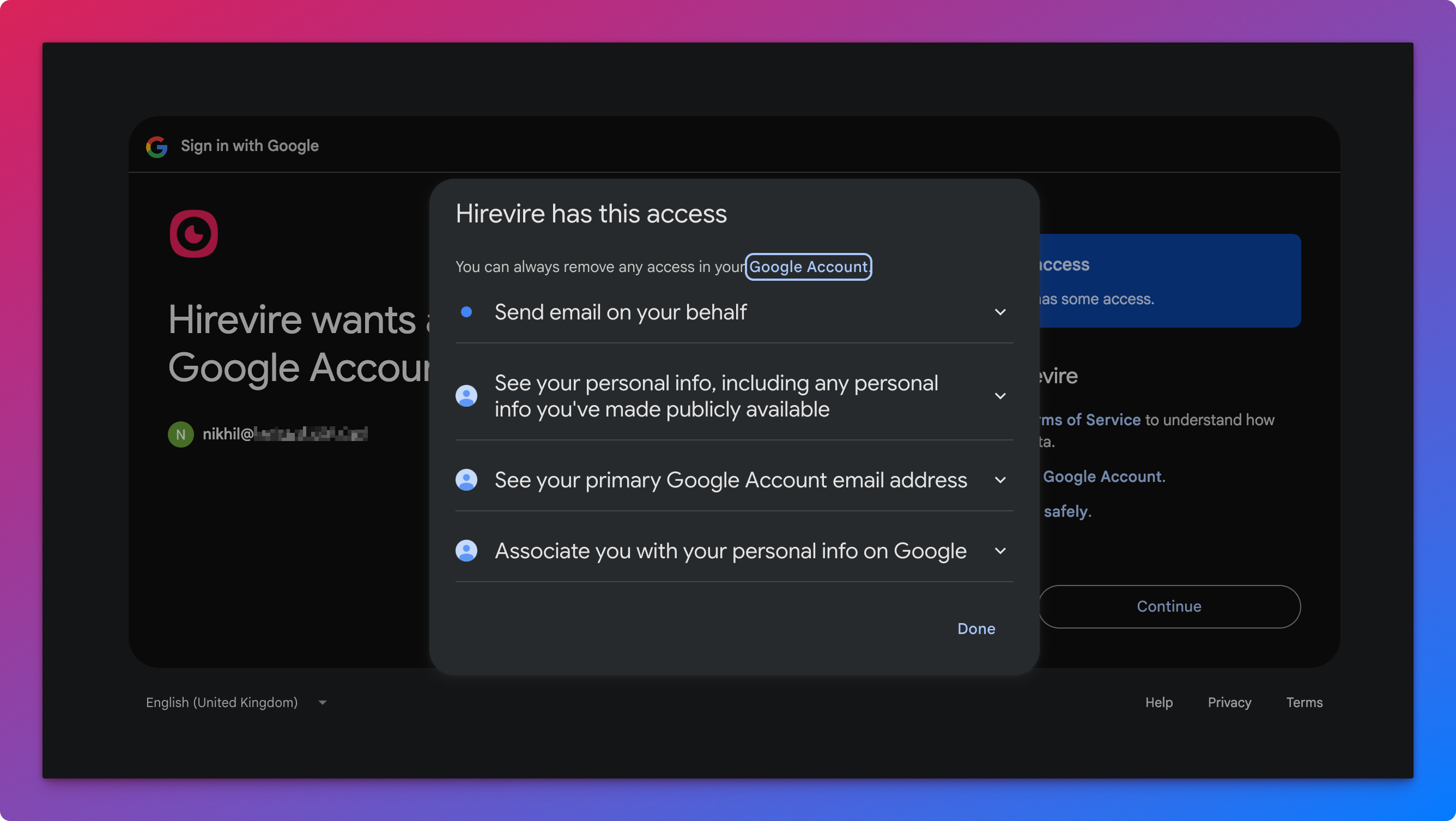Expand the See your personal info chevron
Image resolution: width=1456 pixels, height=821 pixels.
[1000, 396]
